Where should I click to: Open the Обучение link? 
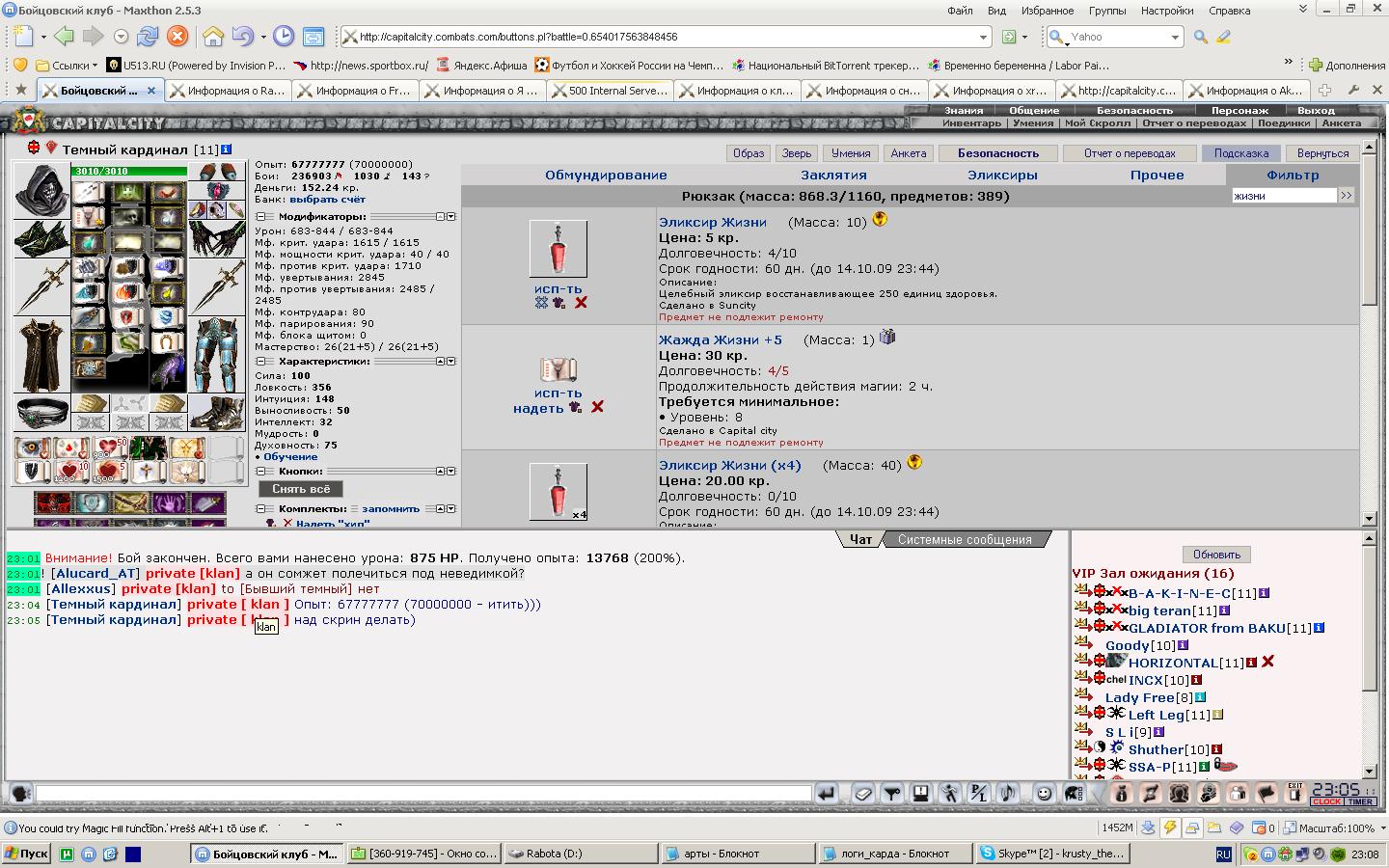pyautogui.click(x=290, y=457)
